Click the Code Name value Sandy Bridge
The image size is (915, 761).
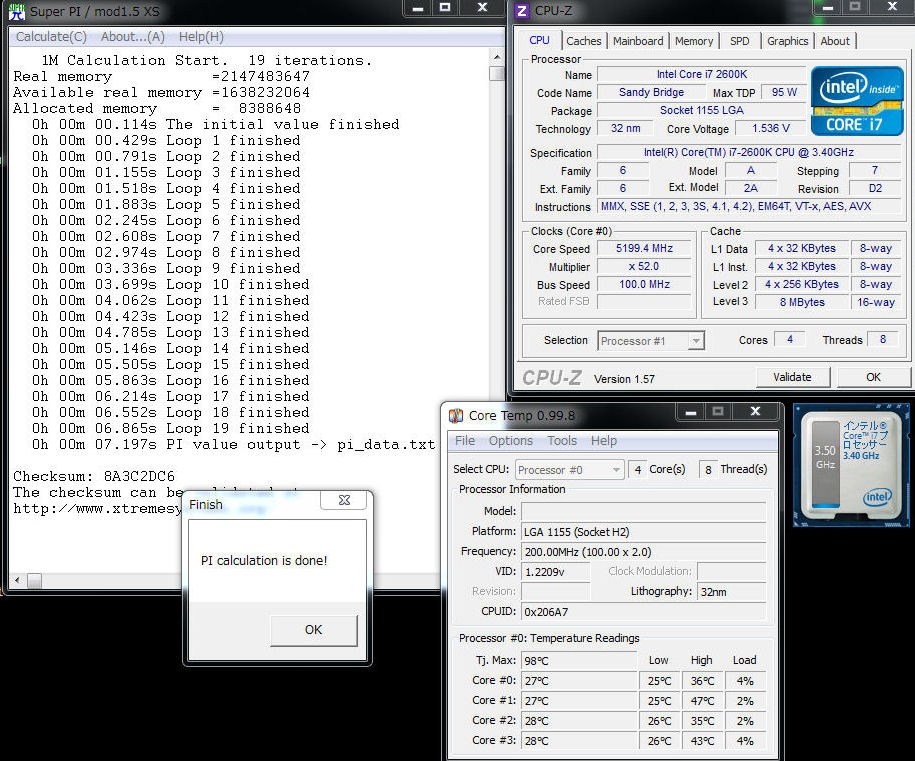(651, 92)
